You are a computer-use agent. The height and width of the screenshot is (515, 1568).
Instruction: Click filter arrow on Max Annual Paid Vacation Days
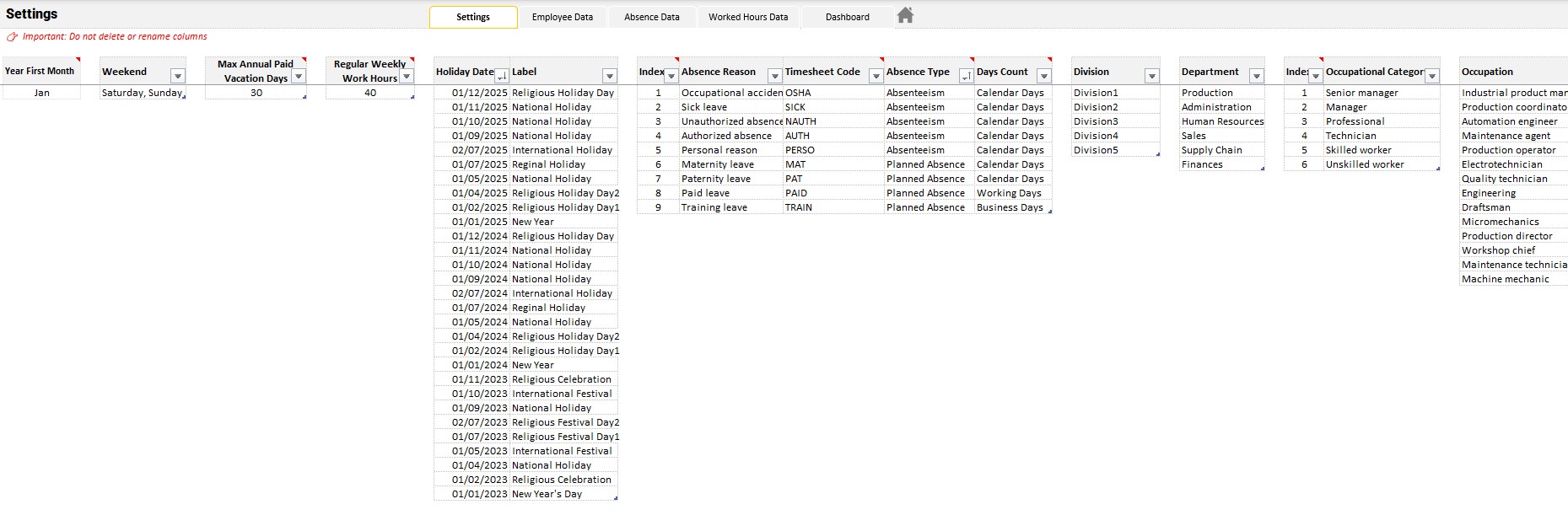pyautogui.click(x=299, y=77)
